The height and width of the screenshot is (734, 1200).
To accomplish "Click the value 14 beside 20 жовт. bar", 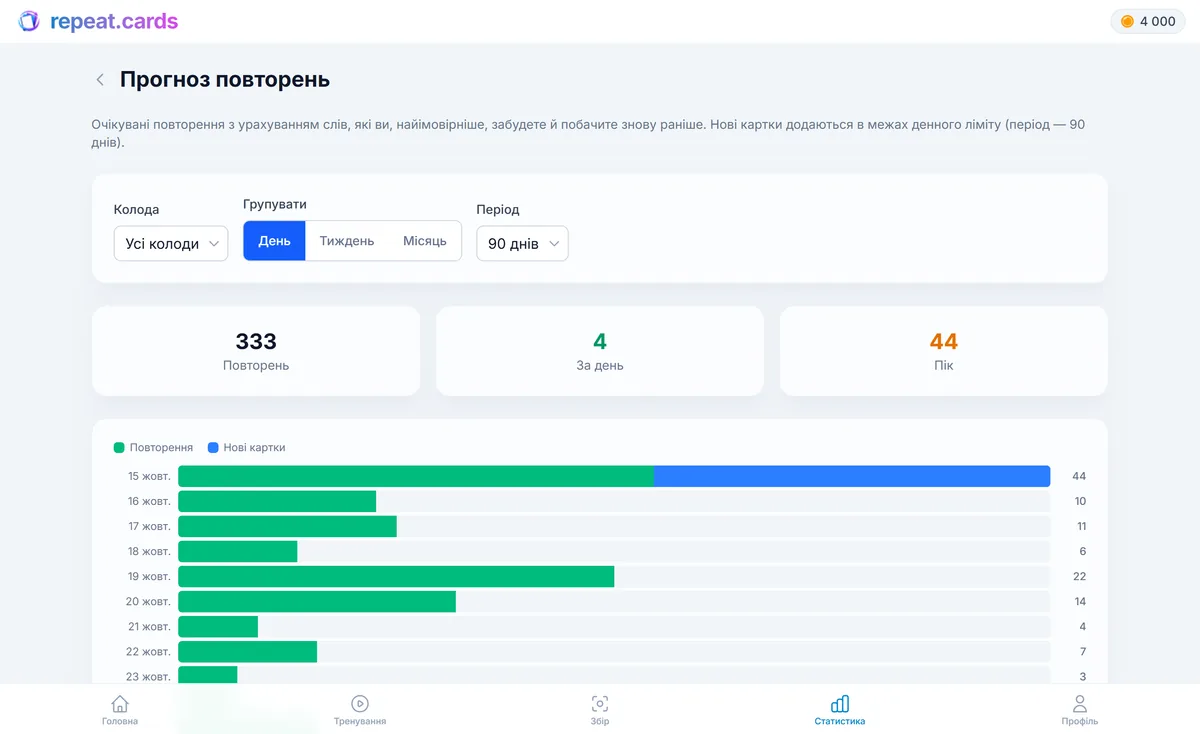I will coord(1080,601).
